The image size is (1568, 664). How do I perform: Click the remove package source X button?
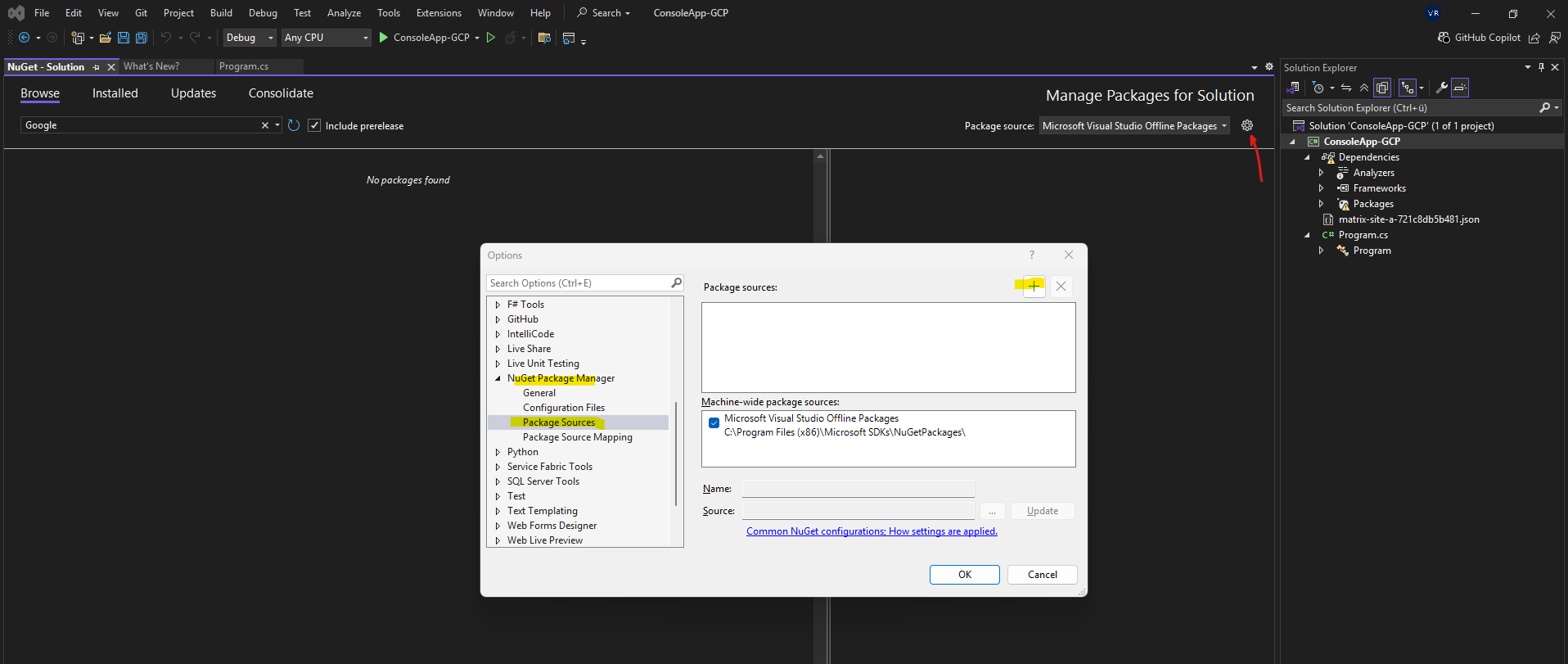1061,286
